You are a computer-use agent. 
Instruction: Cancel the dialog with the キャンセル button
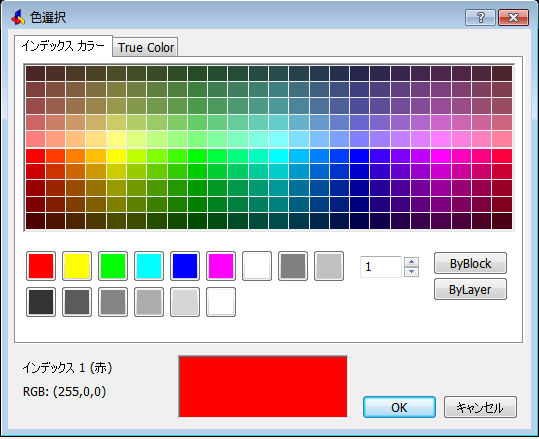click(x=480, y=407)
